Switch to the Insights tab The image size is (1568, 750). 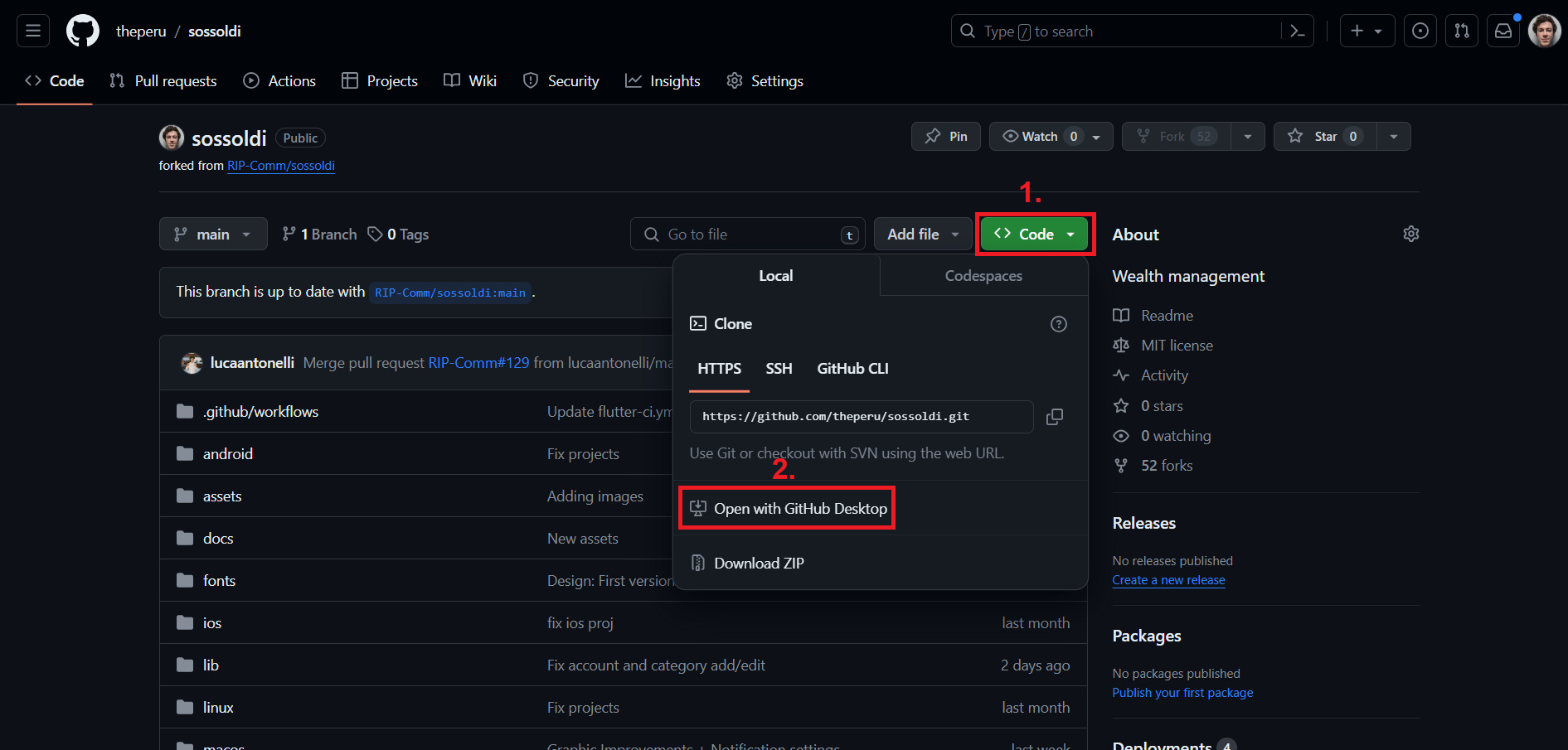pyautogui.click(x=663, y=81)
